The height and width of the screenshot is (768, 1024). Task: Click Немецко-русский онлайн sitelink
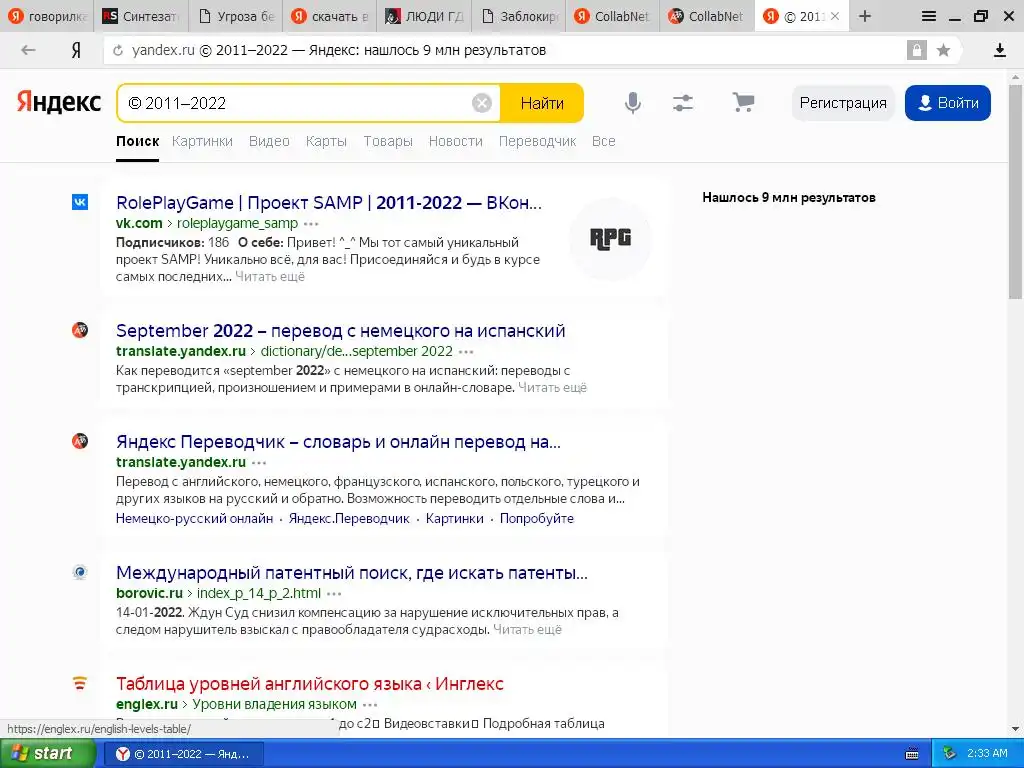coord(195,519)
